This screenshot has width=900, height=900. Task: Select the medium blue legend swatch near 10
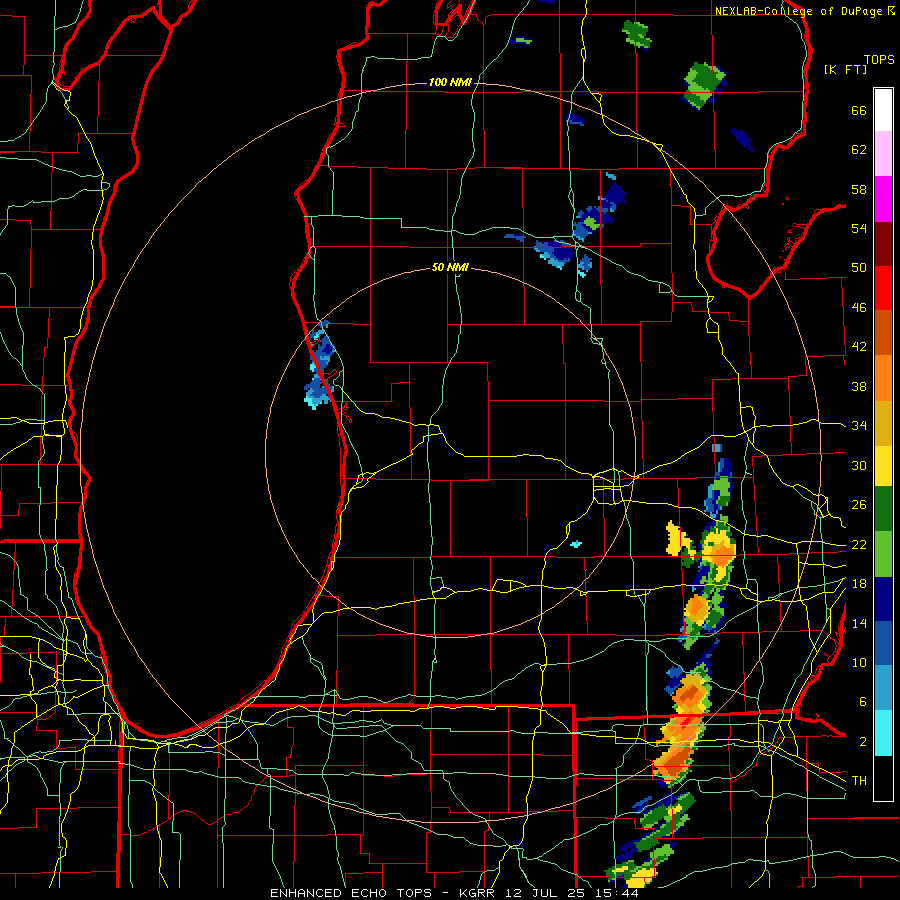[883, 643]
